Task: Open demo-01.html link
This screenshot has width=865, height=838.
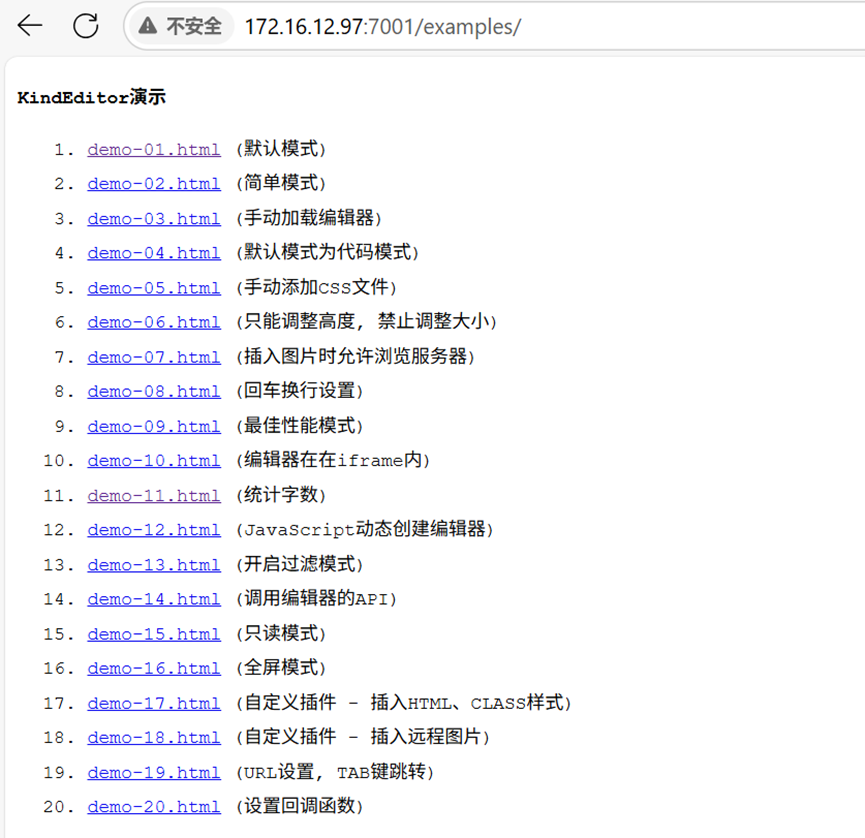Action: tap(154, 149)
